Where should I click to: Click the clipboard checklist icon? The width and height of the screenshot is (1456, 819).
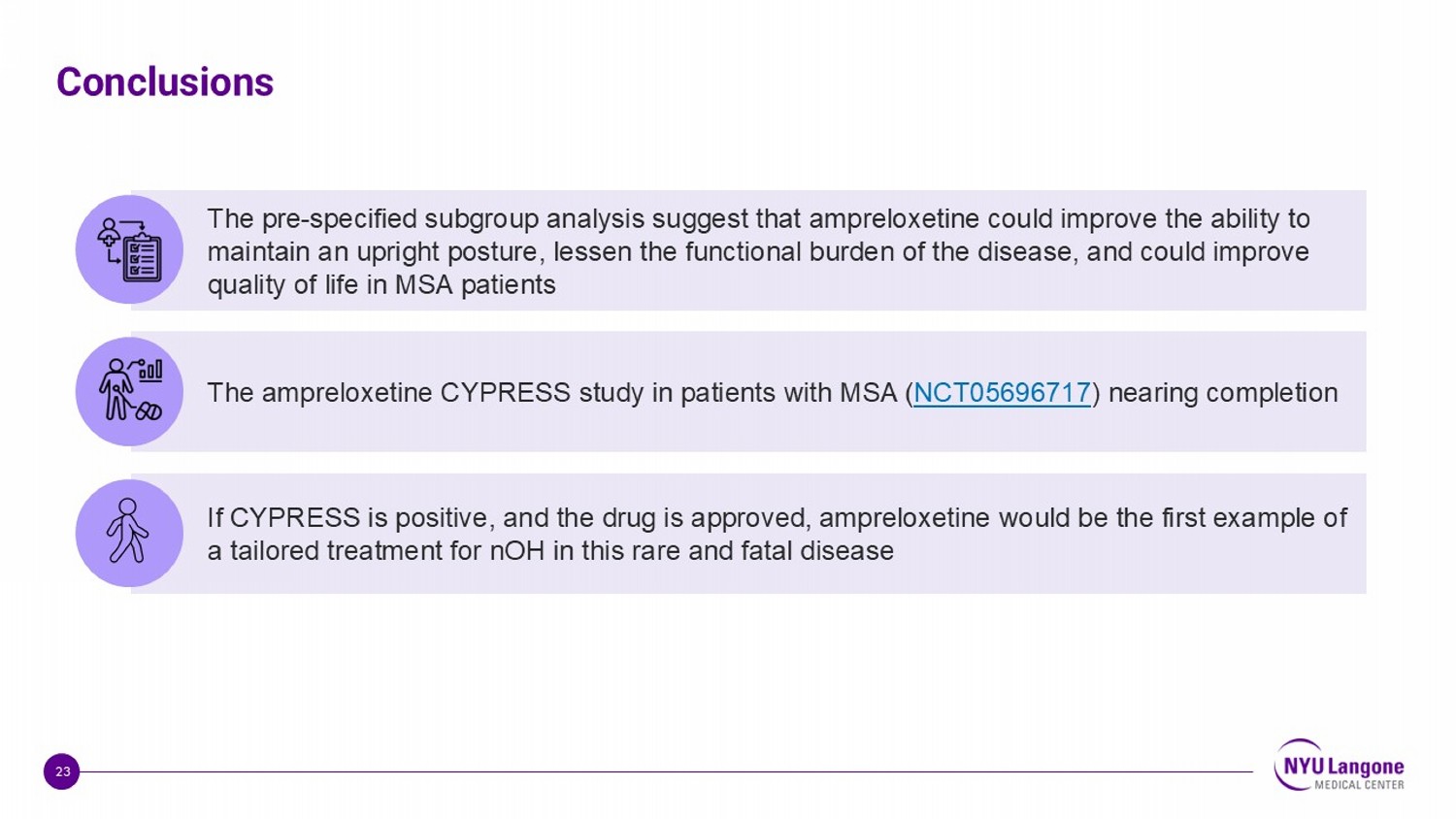coord(129,249)
